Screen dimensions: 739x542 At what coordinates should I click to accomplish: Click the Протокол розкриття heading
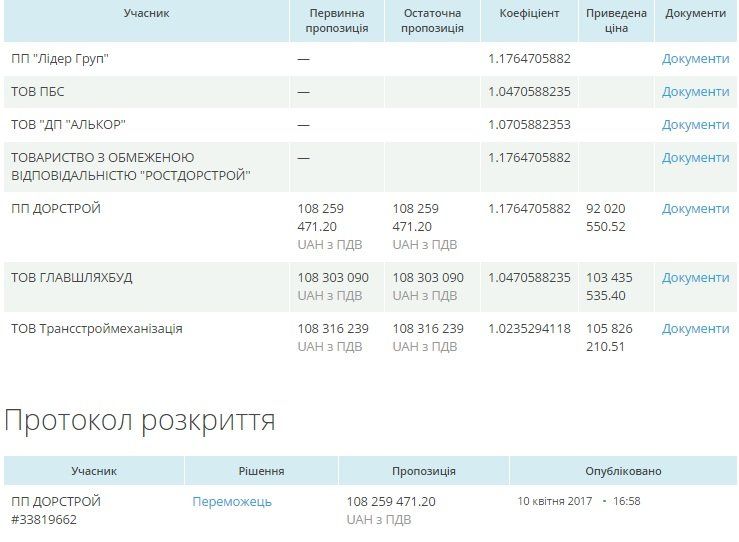(140, 420)
